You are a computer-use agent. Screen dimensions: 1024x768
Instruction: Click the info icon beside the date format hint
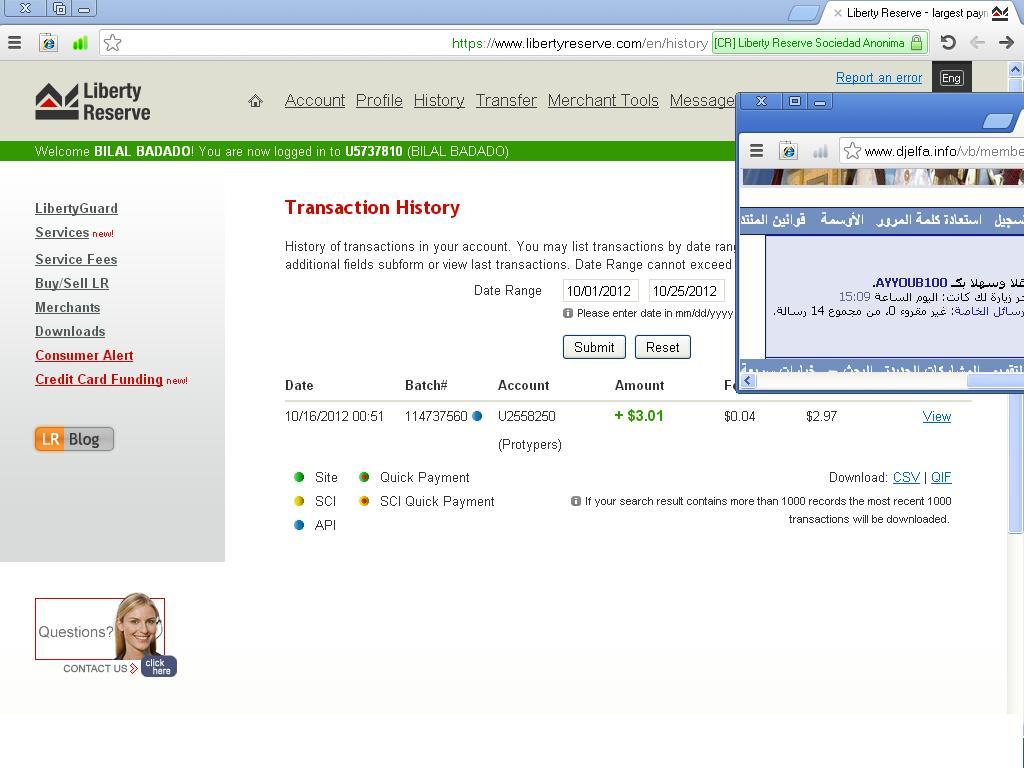(568, 313)
